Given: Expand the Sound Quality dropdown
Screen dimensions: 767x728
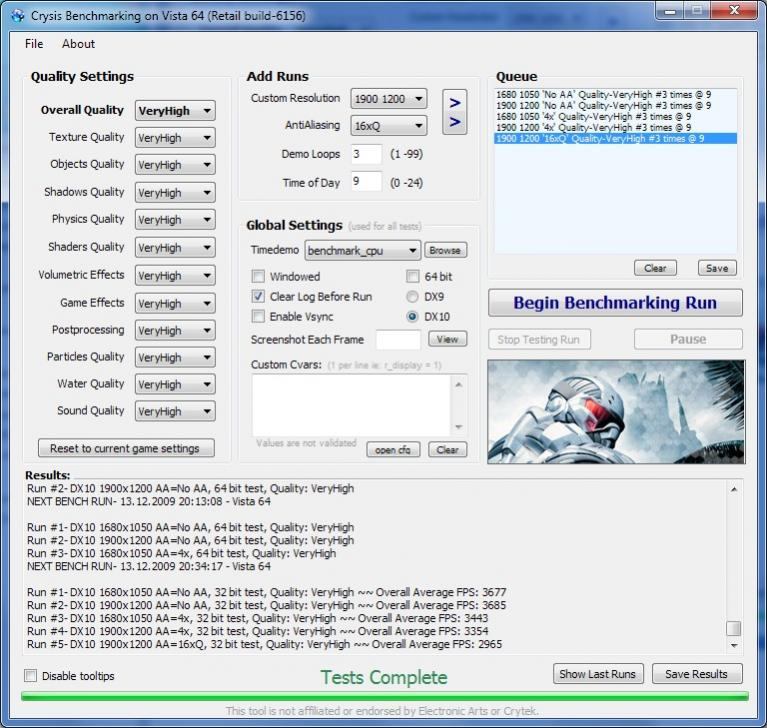Looking at the screenshot, I should tap(175, 410).
